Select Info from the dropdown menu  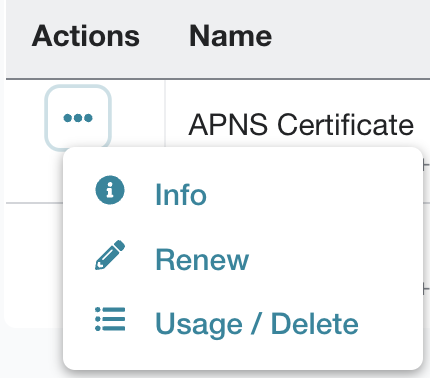tap(181, 194)
